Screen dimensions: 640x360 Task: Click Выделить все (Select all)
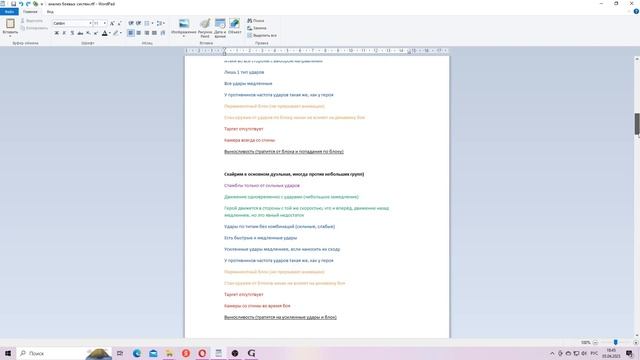pyautogui.click(x=262, y=36)
